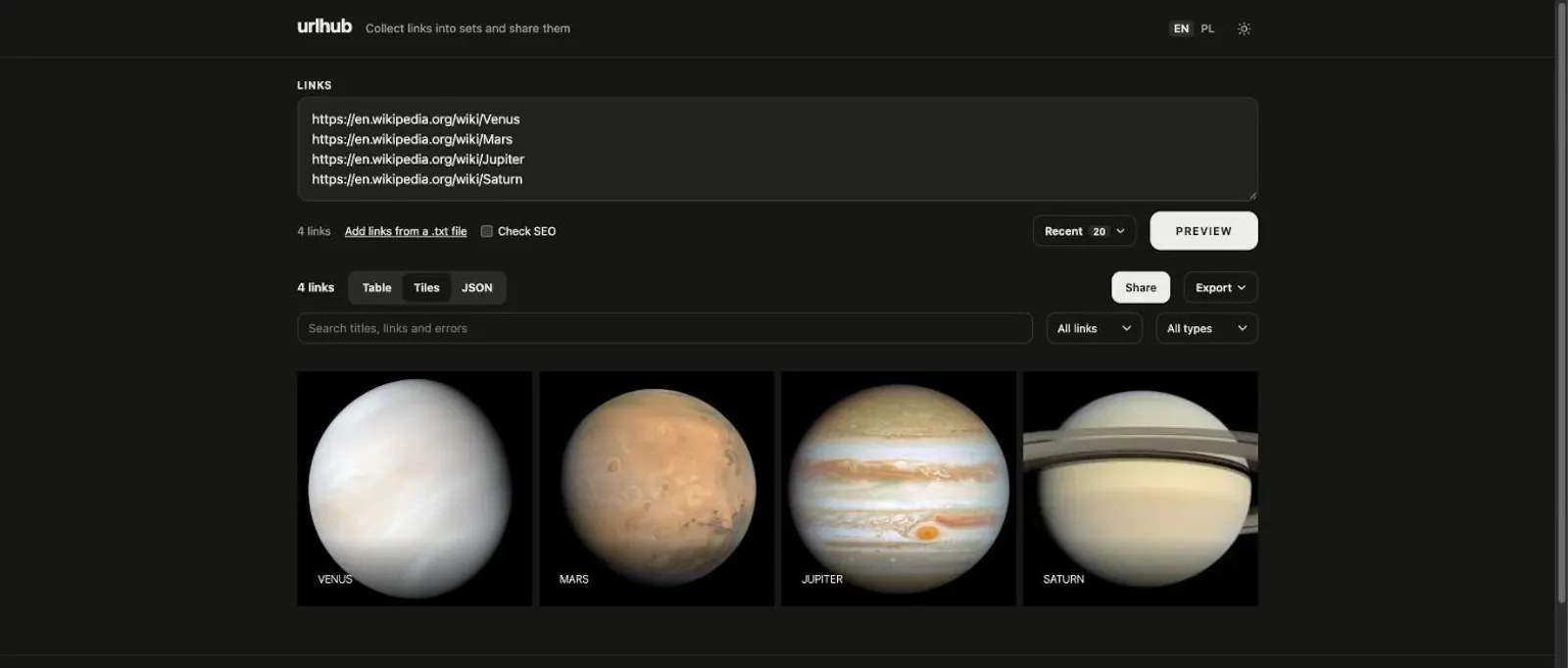Switch to the Table view tab

click(x=376, y=288)
